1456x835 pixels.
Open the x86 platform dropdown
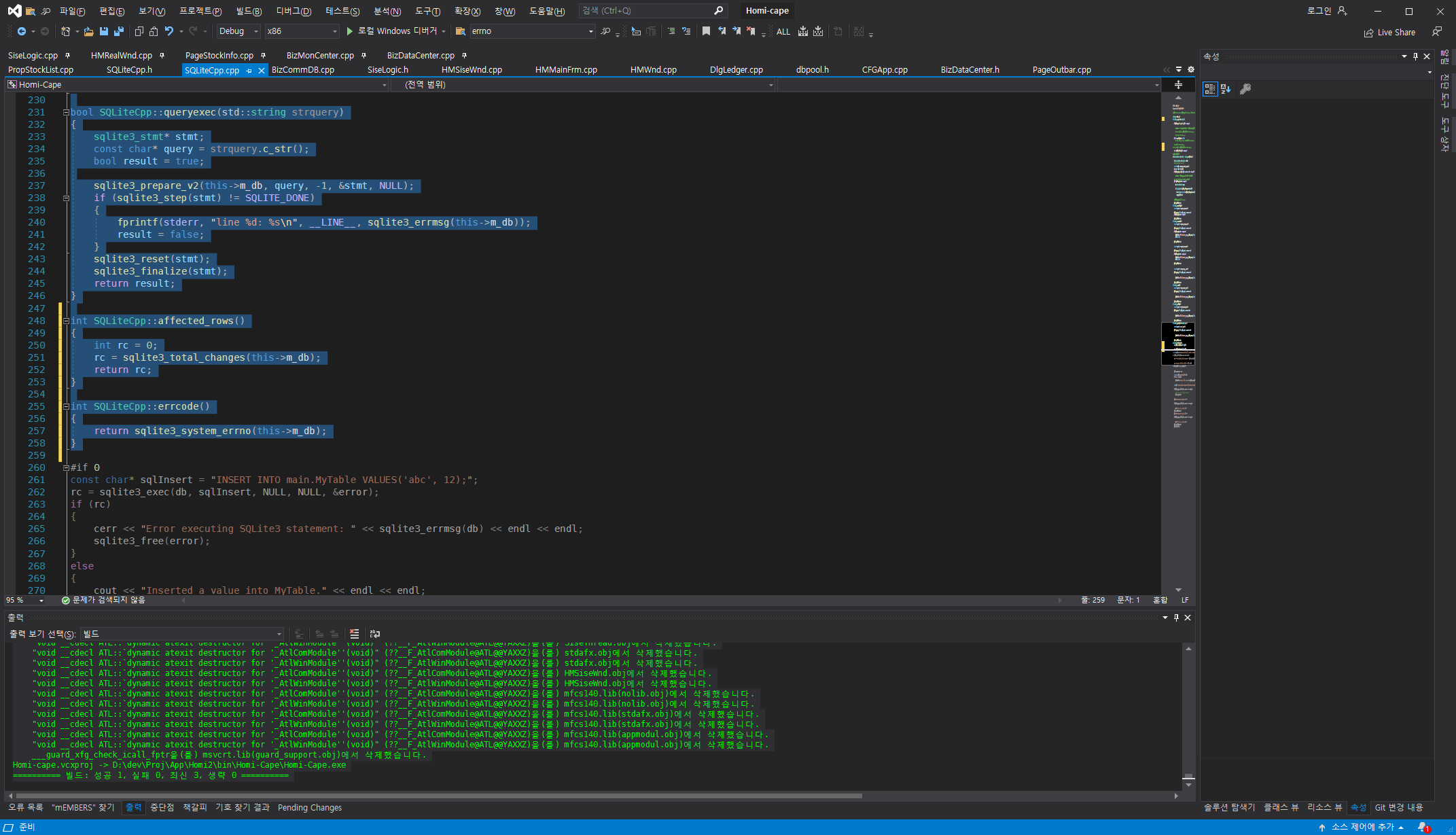coord(334,31)
